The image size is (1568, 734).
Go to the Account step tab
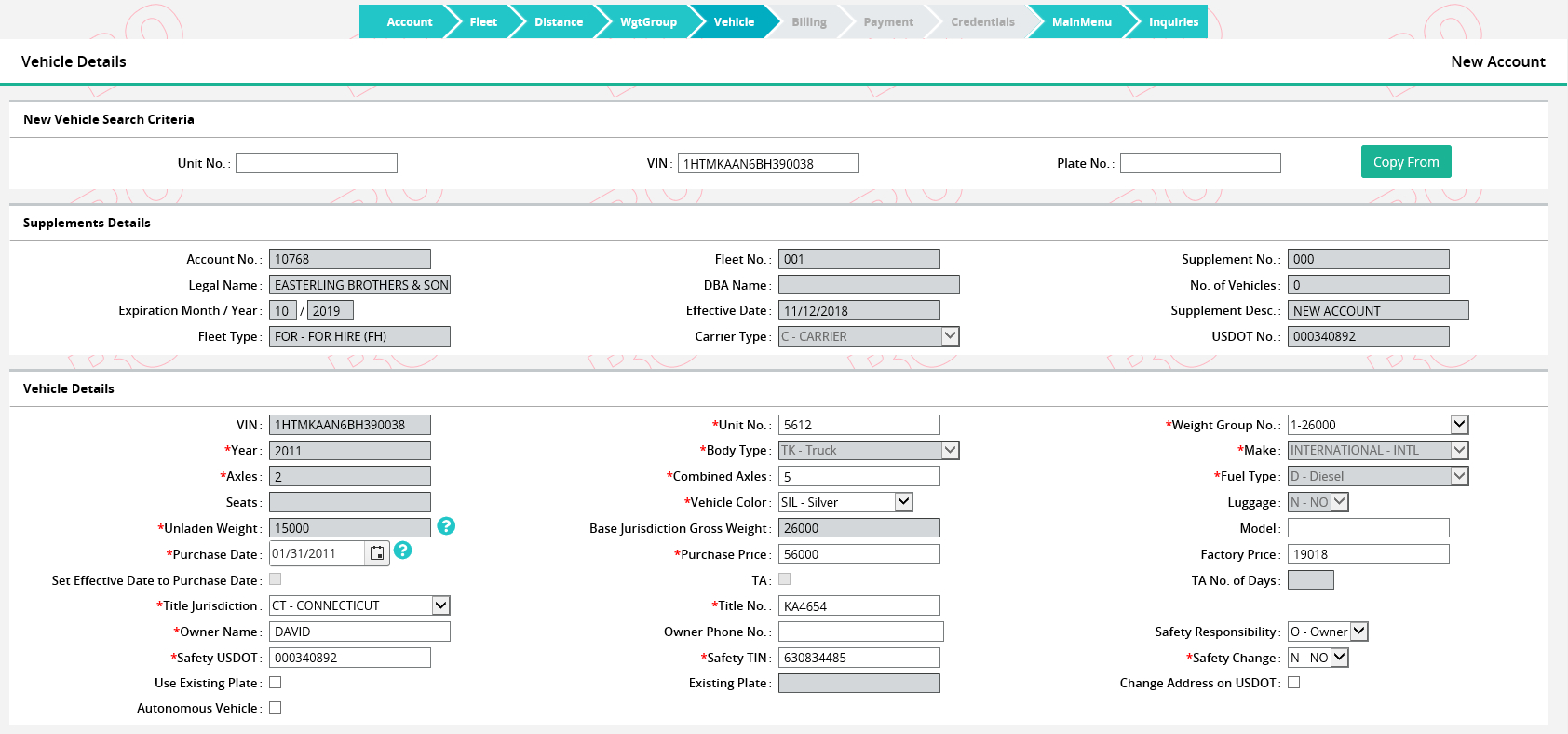[x=408, y=22]
